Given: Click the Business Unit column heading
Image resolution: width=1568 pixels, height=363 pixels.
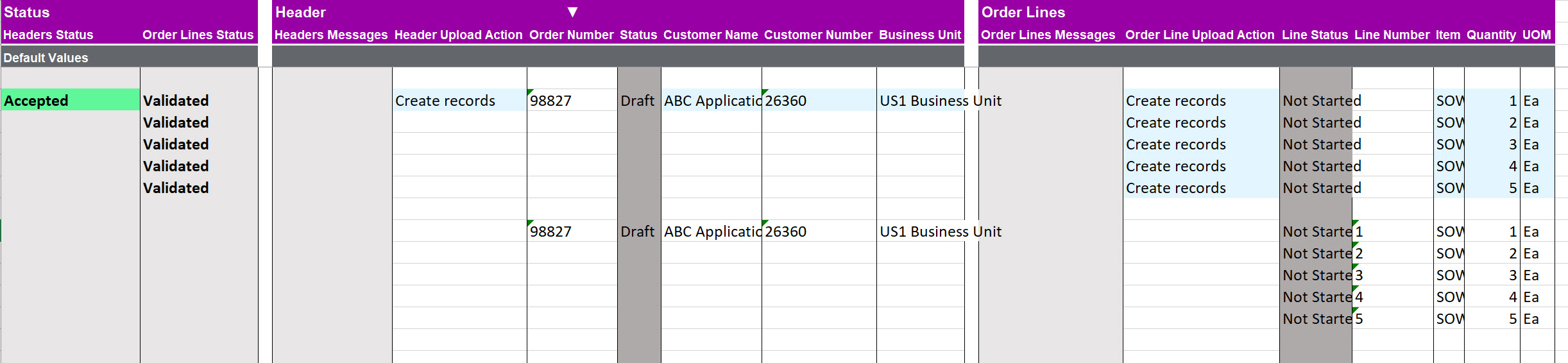Looking at the screenshot, I should click(x=919, y=35).
